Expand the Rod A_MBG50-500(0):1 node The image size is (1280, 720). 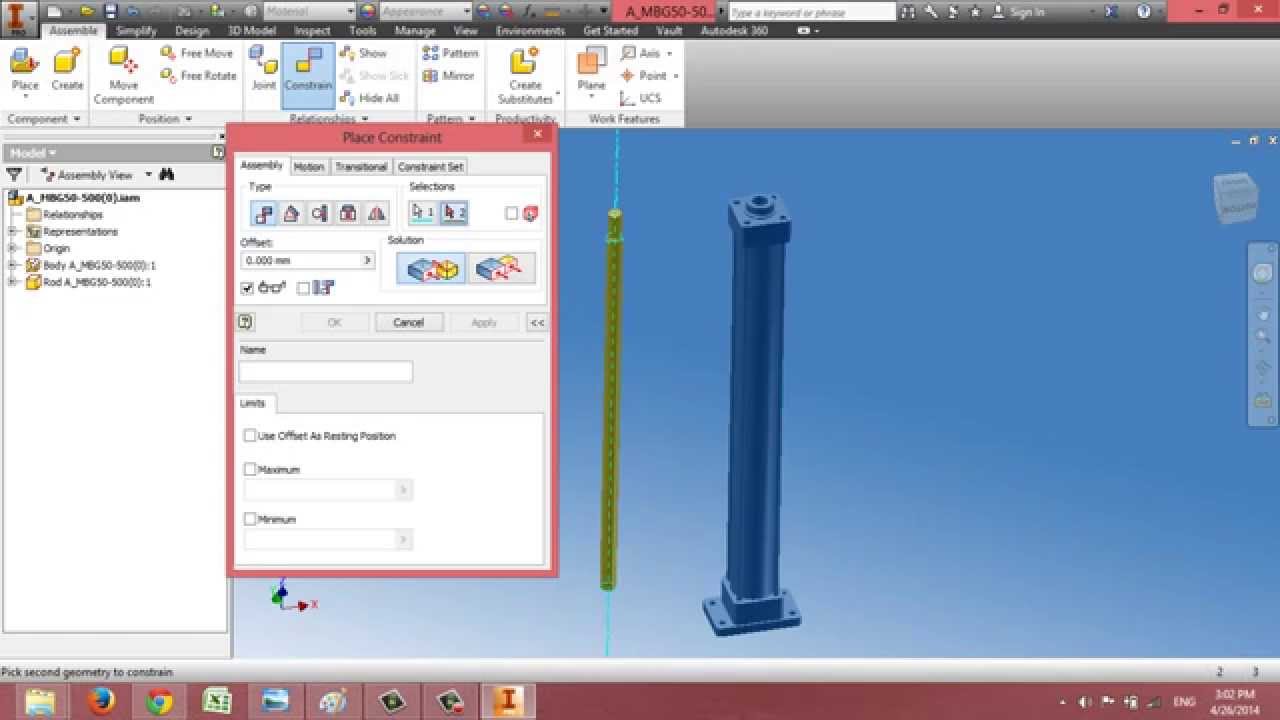13,282
